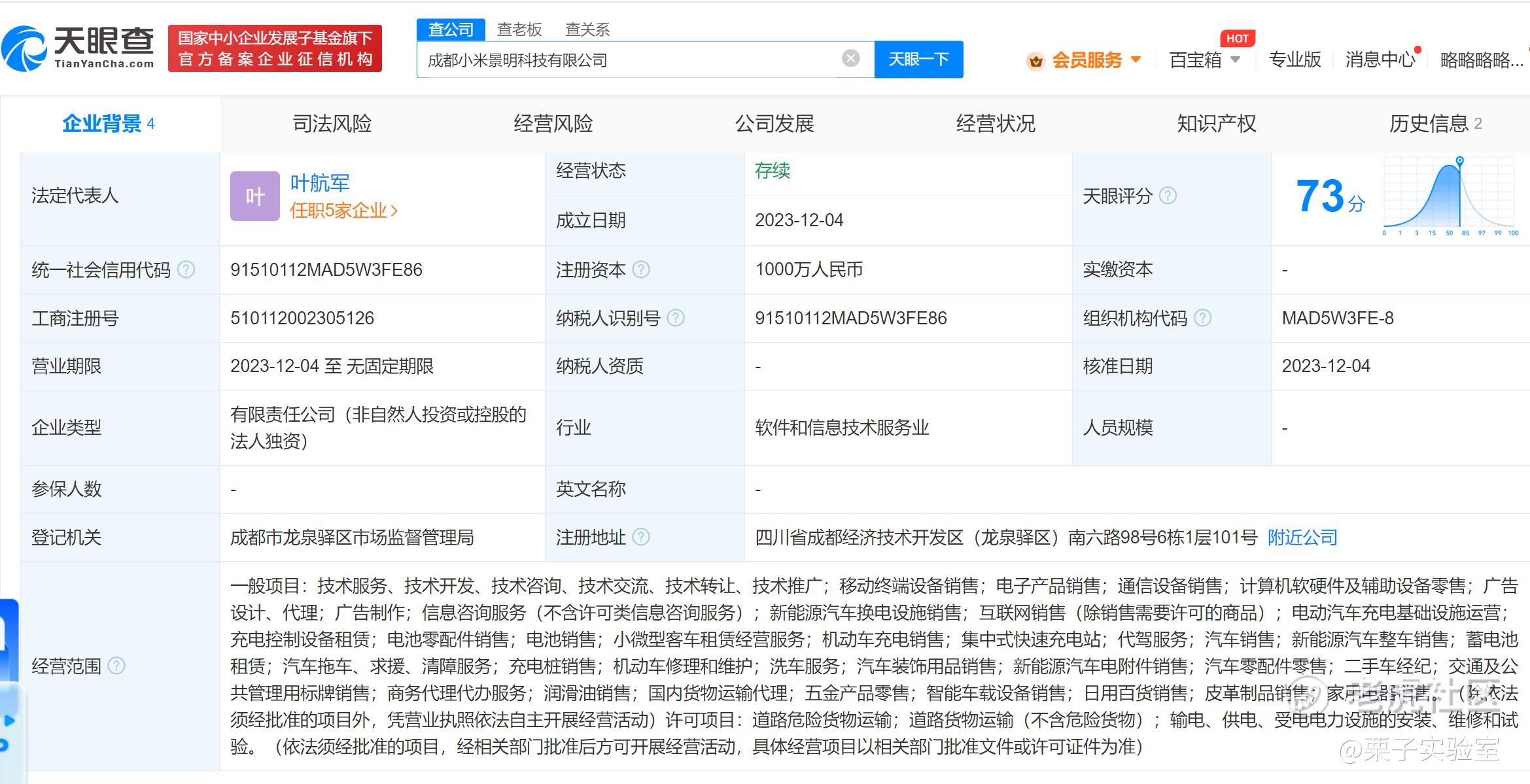Image resolution: width=1530 pixels, height=784 pixels.
Task: Click the 叶 avatar of legal representative
Action: click(255, 196)
